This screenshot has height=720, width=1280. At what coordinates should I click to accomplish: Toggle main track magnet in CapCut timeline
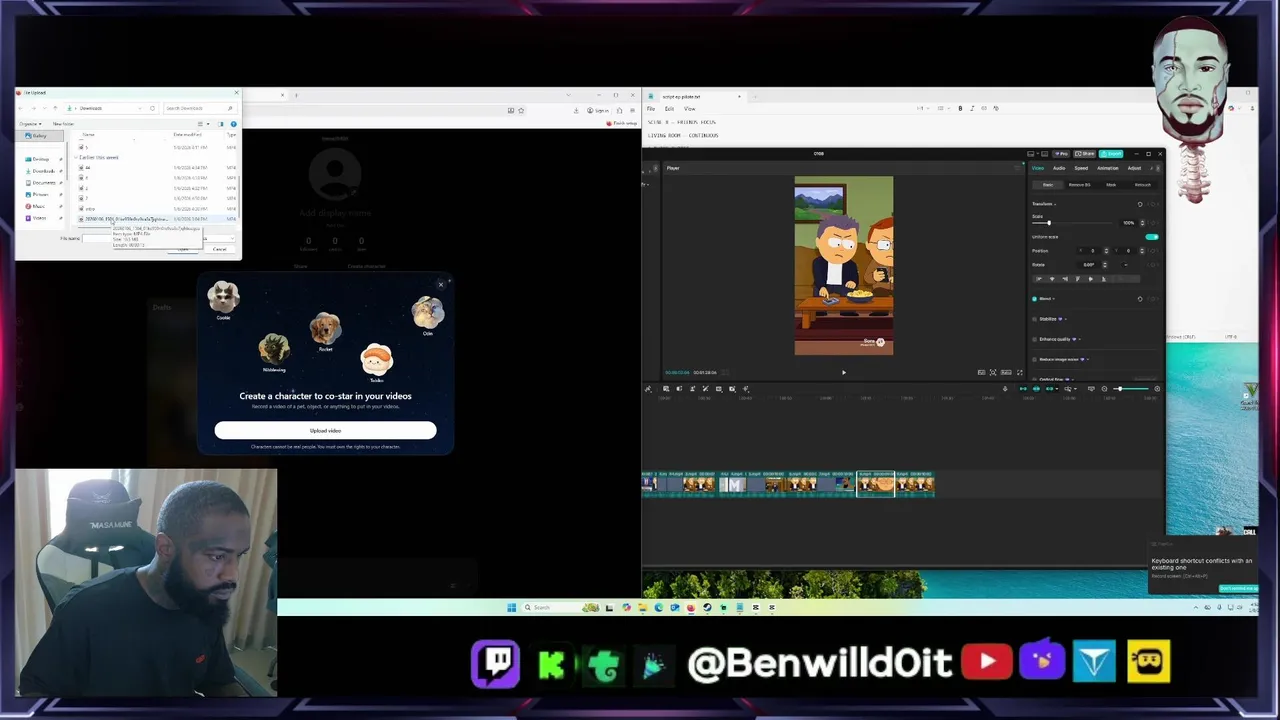[x=1023, y=389]
